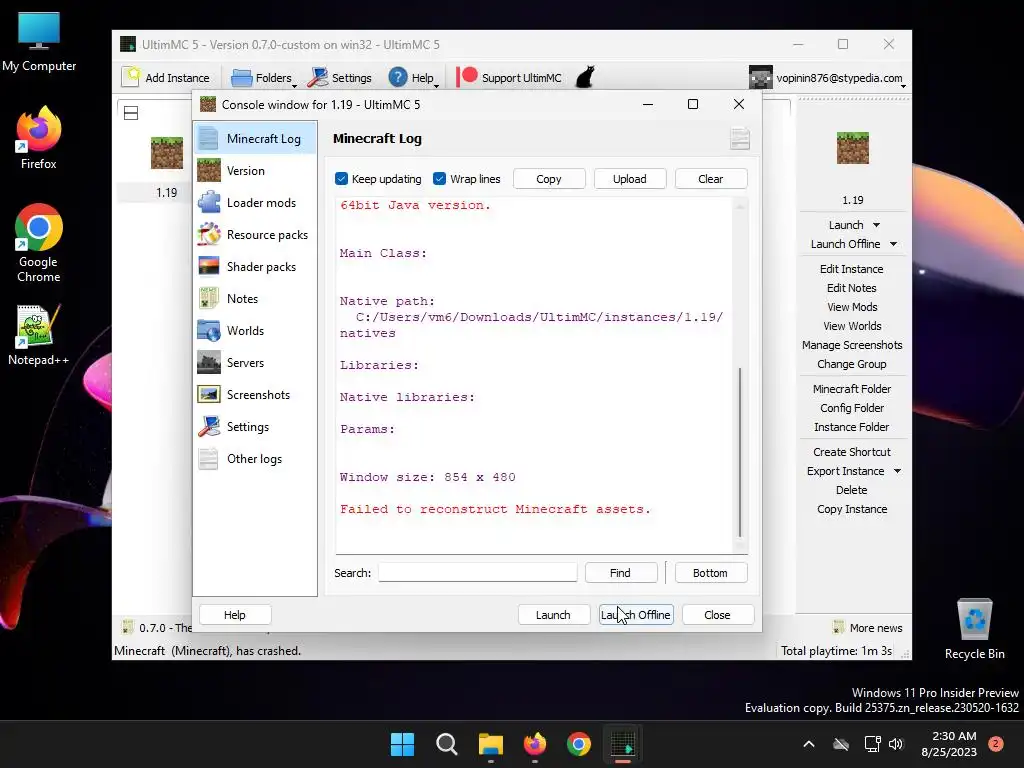Click the collapse group icon in instance view
The height and width of the screenshot is (768, 1024).
131,113
